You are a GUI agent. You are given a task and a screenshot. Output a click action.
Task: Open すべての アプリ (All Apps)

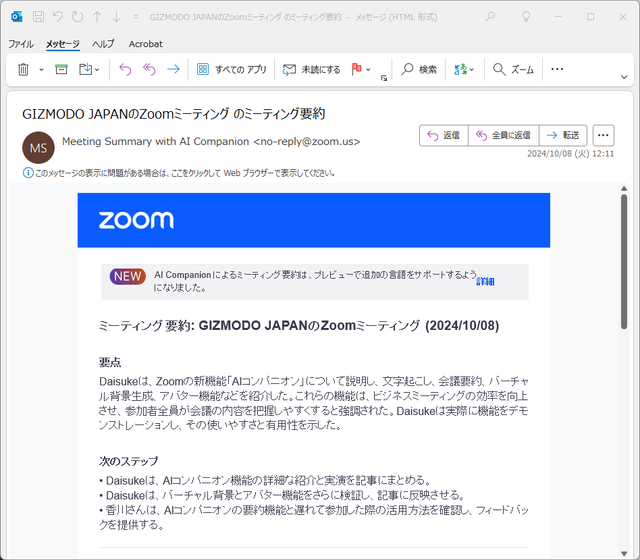click(x=231, y=69)
